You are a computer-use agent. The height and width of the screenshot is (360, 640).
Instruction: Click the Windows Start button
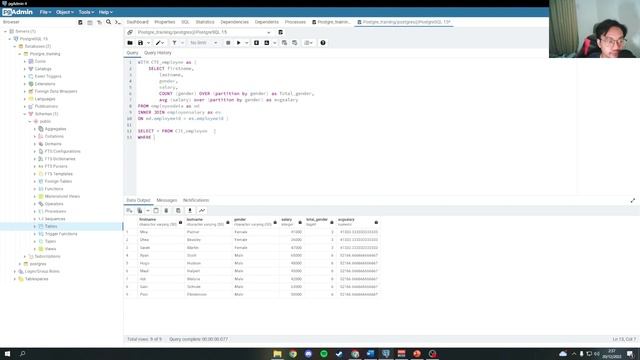pos(7,354)
